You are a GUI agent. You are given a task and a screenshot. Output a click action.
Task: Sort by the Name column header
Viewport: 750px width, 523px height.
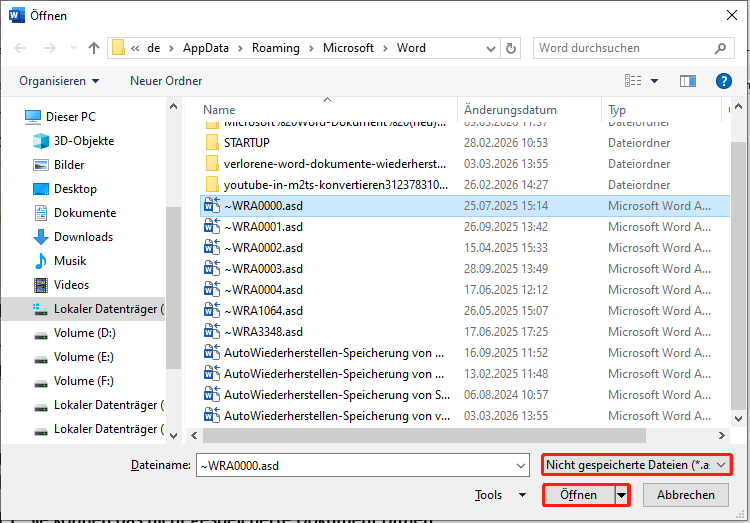coord(219,110)
